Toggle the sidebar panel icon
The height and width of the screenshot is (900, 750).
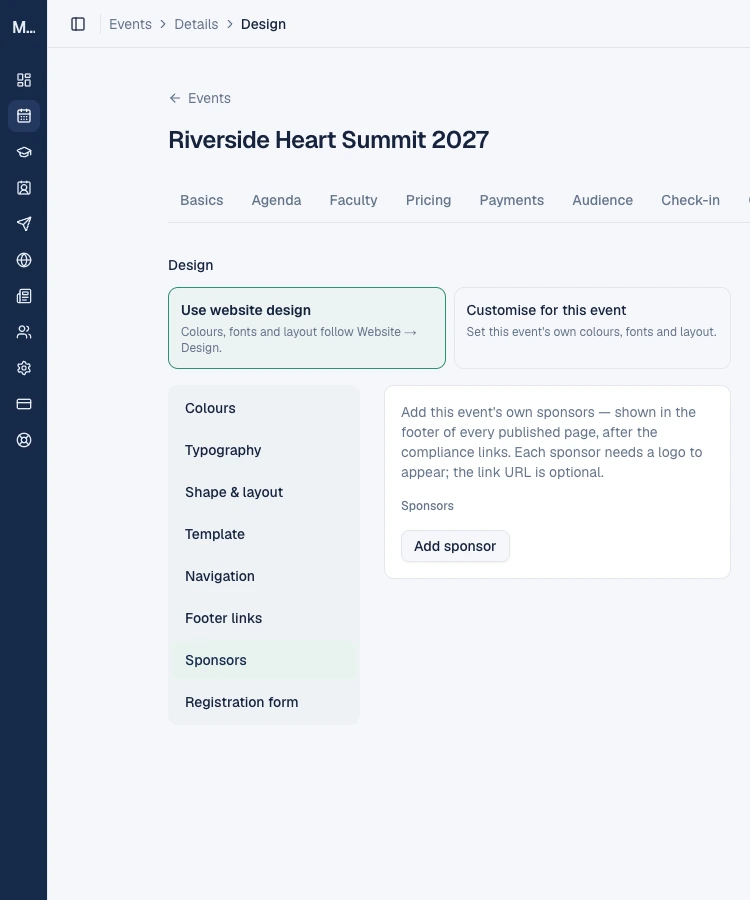pos(78,24)
